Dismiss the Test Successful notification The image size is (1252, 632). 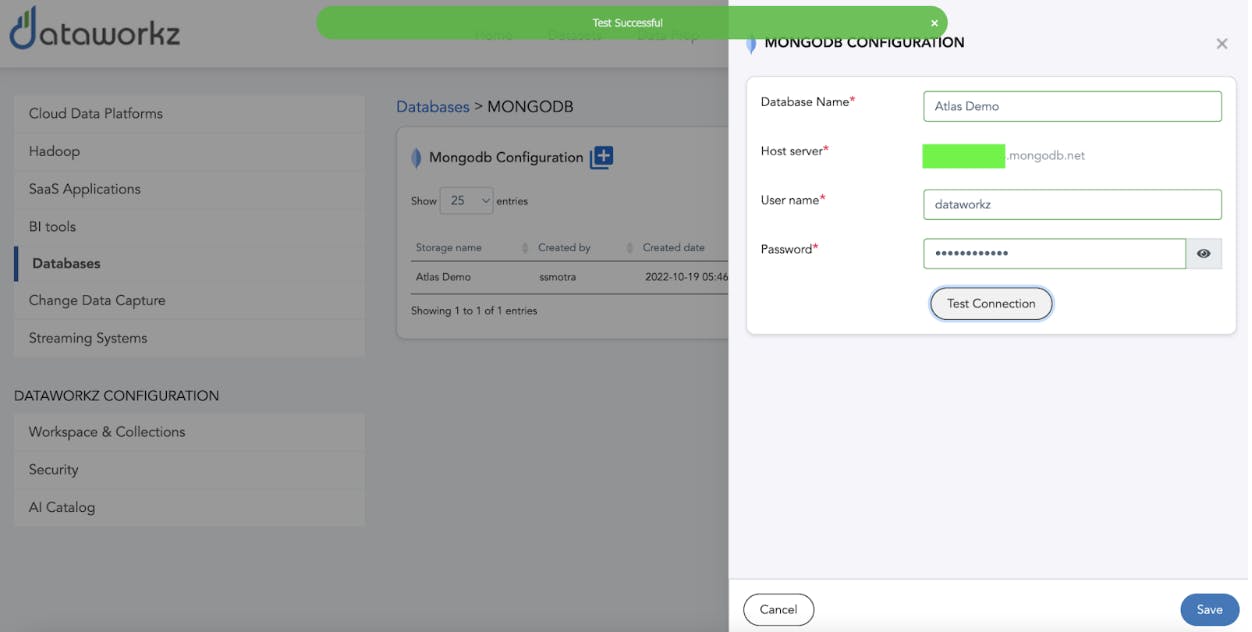933,22
